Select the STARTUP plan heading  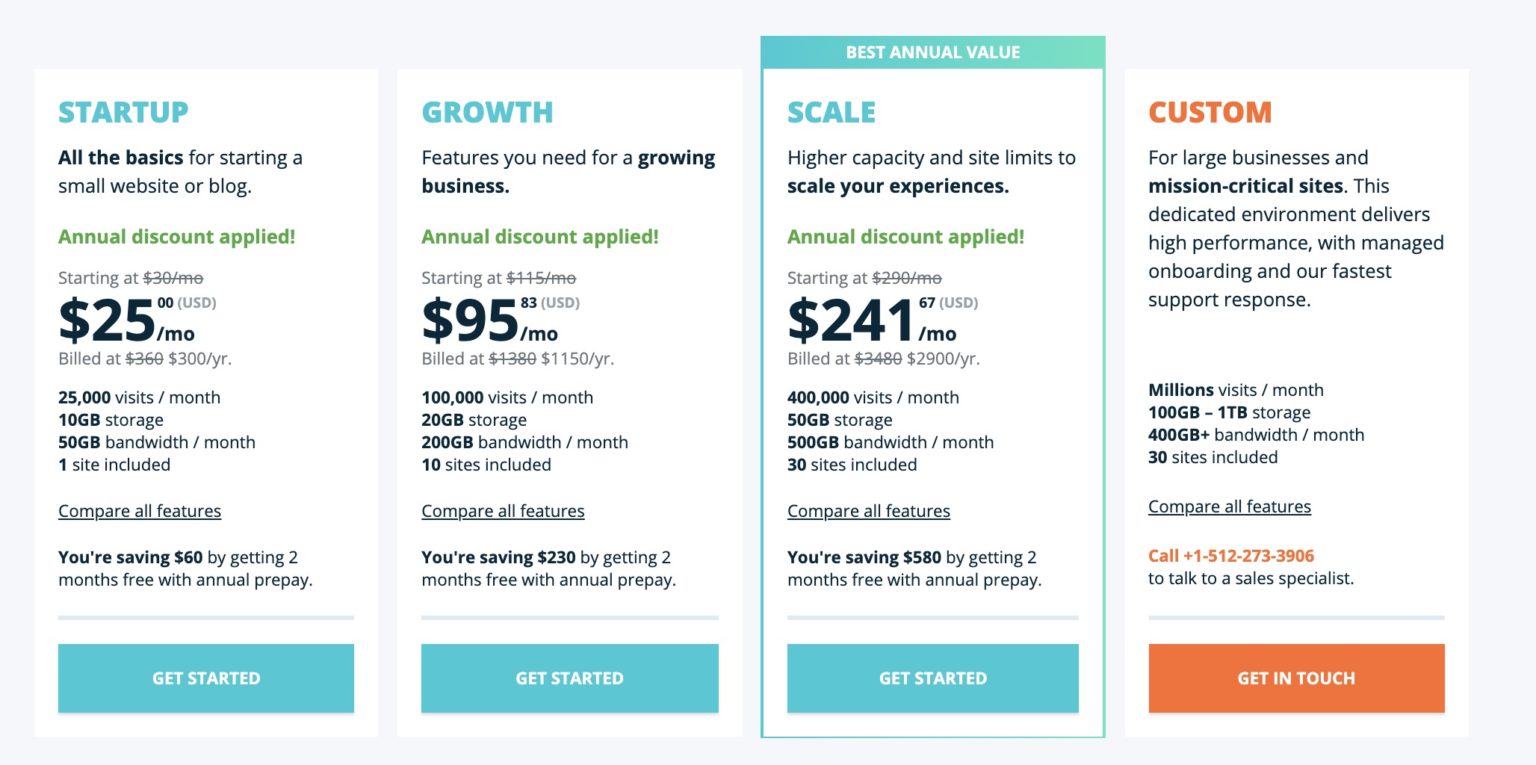coord(123,113)
